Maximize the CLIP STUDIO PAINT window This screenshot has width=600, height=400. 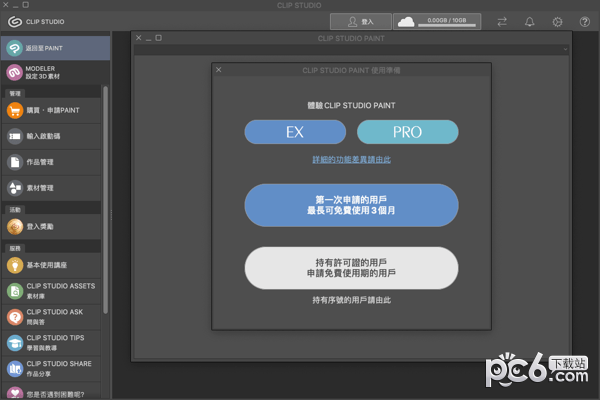pos(158,38)
